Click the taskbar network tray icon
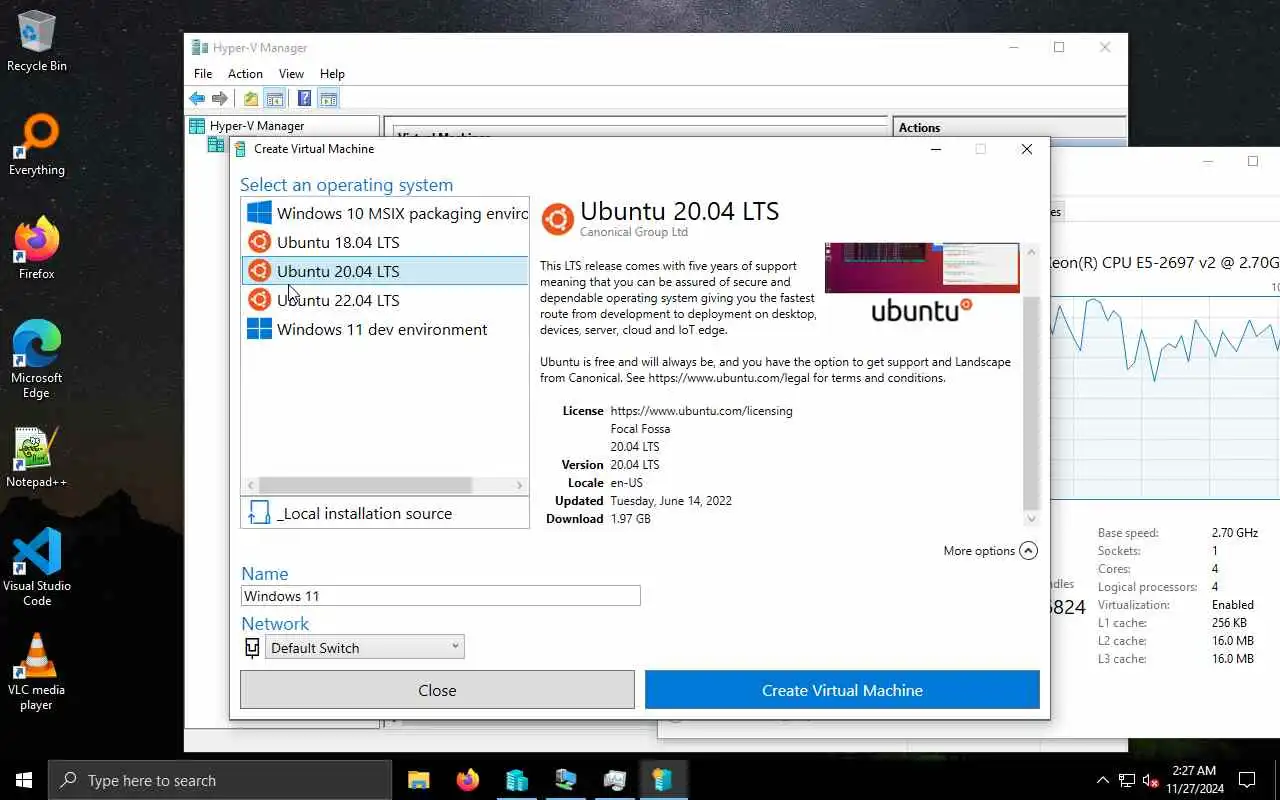 point(1127,780)
